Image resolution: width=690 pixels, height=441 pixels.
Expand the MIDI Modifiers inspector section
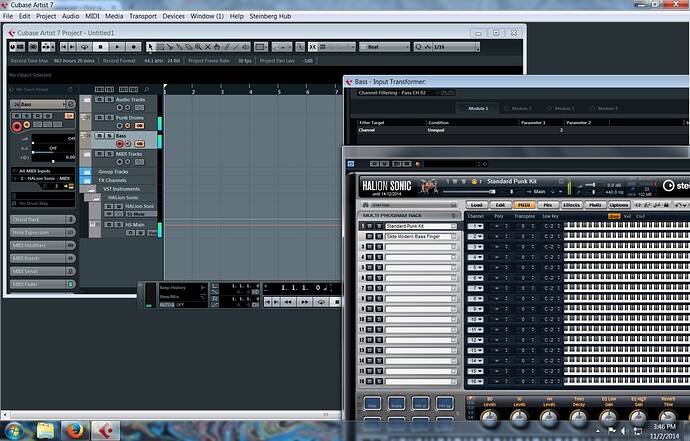(x=43, y=245)
